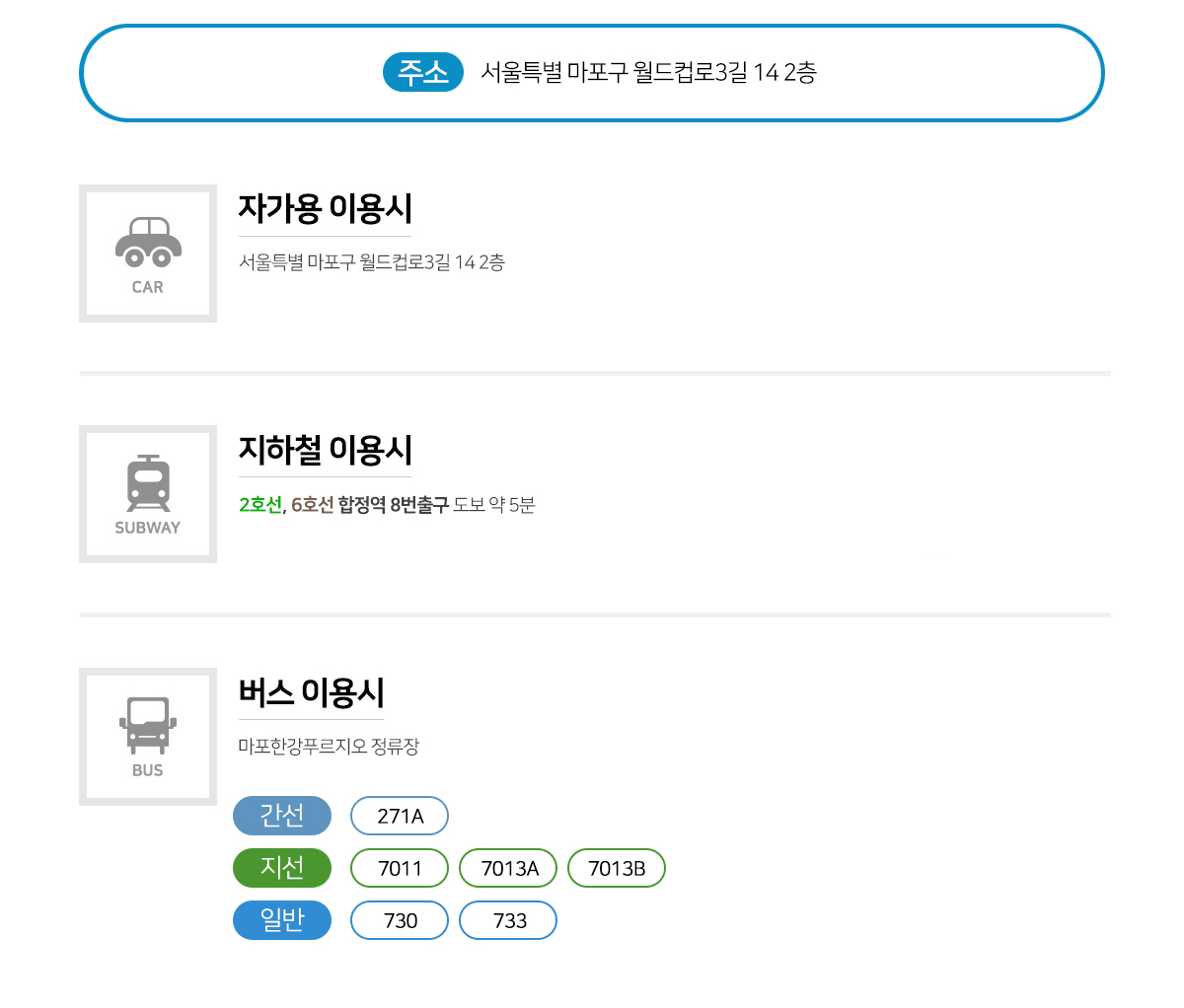Click 합정역 8번출구 text
Screen dimensions: 1184x1008
click(x=394, y=505)
